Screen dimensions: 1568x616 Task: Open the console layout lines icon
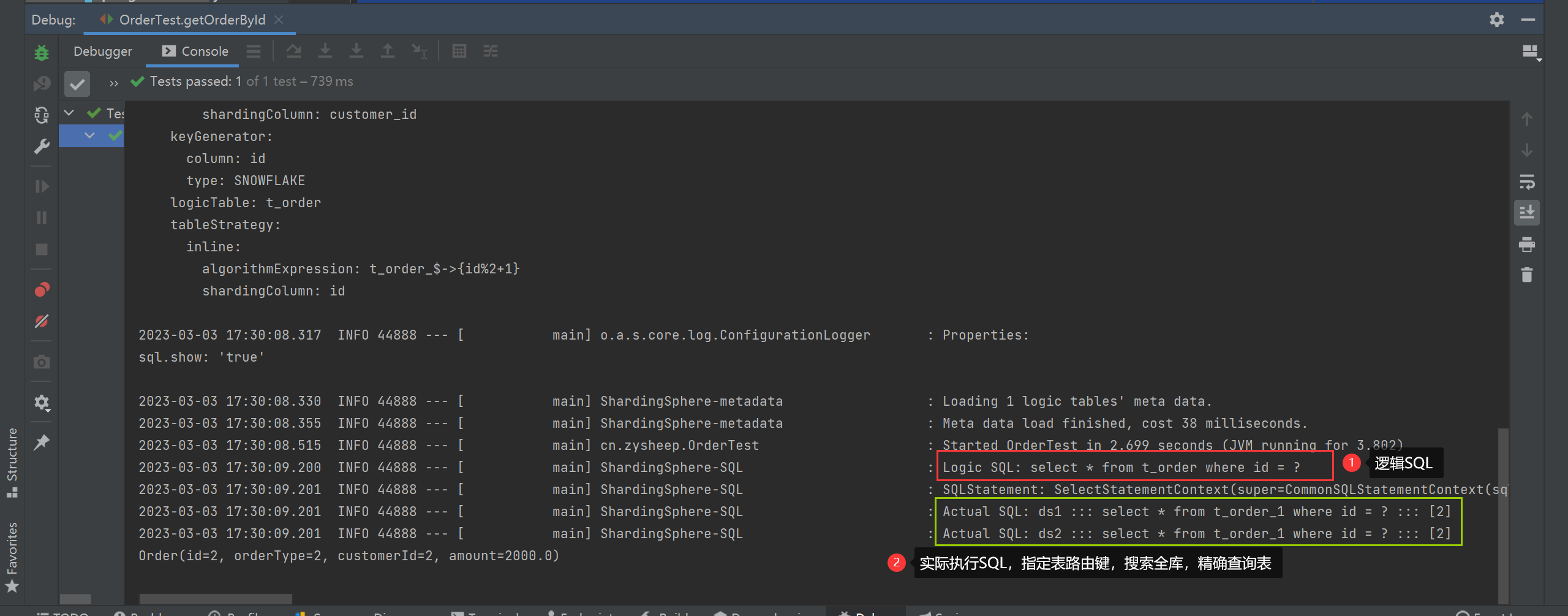tap(254, 51)
